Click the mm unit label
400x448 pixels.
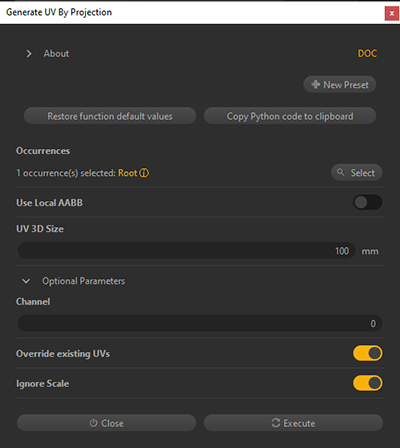point(370,251)
